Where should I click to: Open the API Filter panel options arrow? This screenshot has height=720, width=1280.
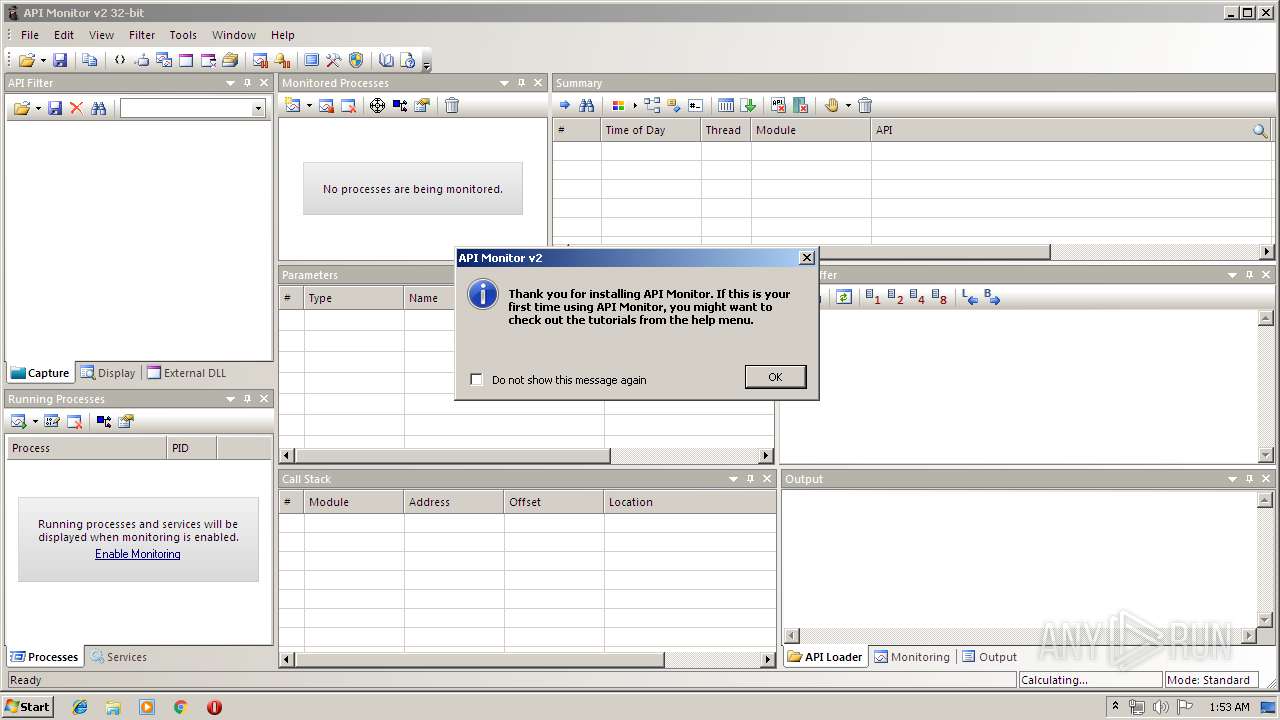230,83
